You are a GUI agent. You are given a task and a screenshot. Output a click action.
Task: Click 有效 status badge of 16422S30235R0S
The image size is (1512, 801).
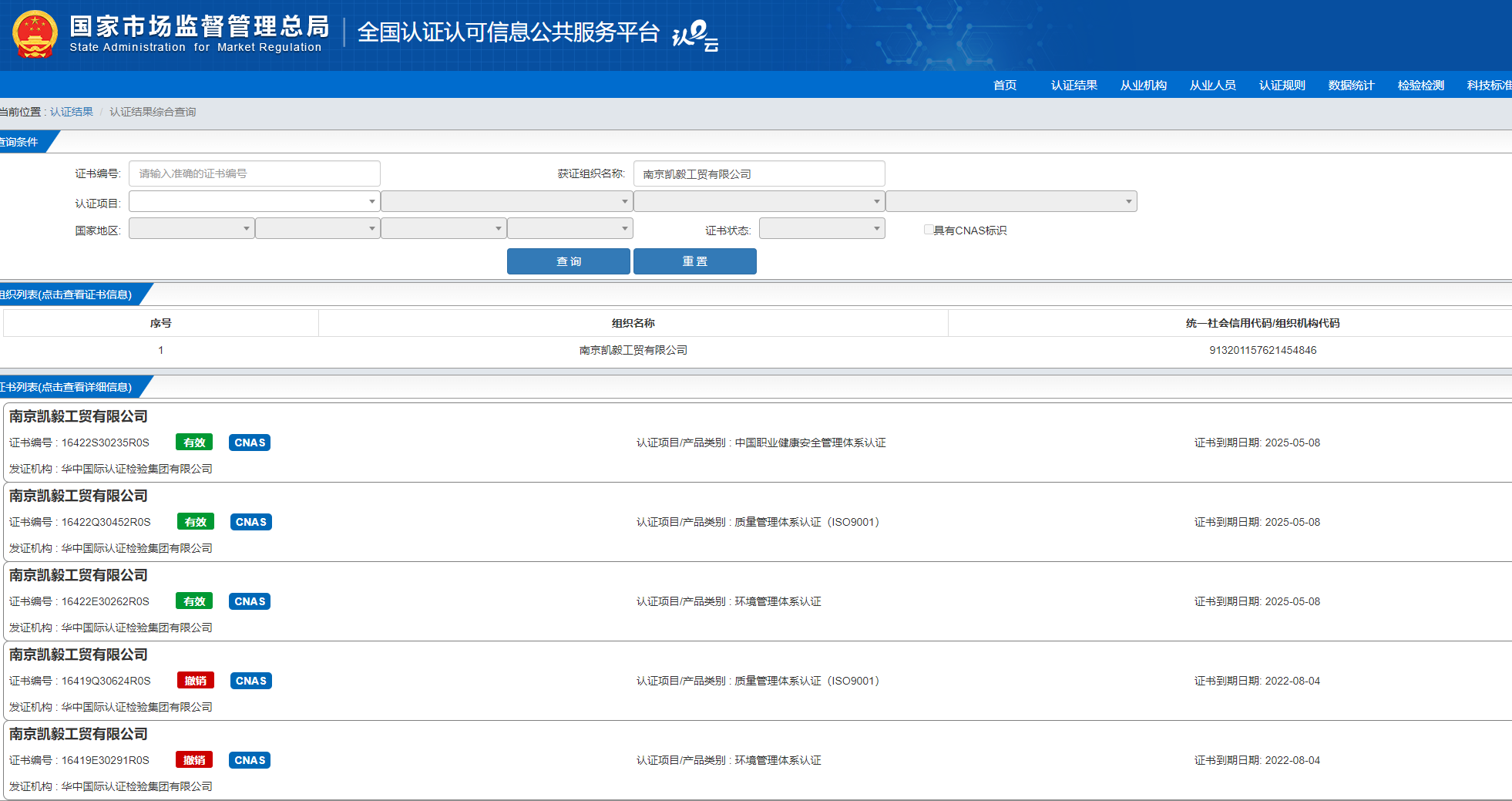coord(194,443)
